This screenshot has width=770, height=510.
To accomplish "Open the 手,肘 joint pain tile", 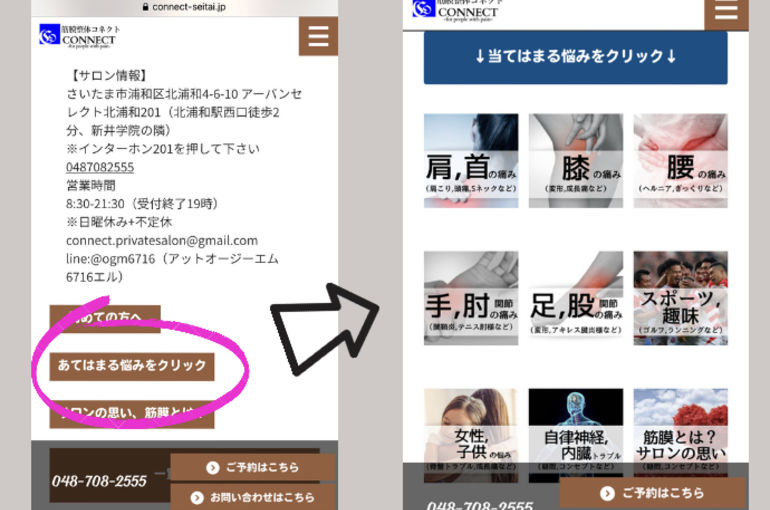I will coord(471,297).
